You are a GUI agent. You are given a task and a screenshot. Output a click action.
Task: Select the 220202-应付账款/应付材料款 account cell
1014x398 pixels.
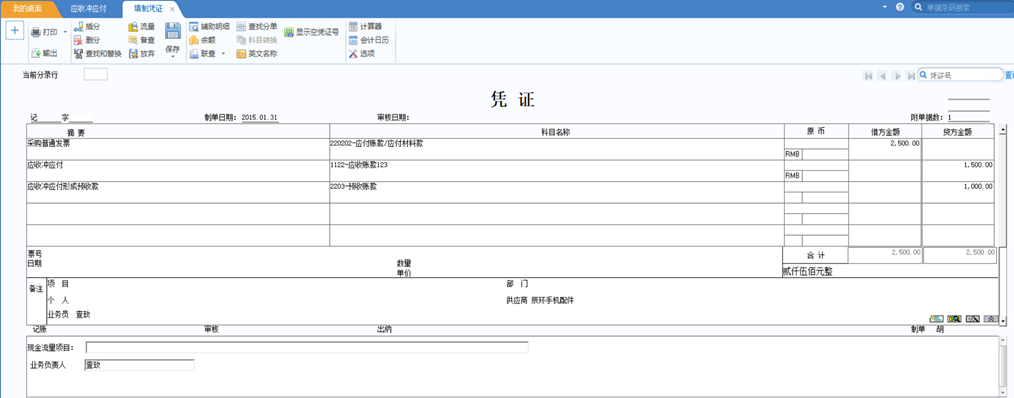coord(557,149)
